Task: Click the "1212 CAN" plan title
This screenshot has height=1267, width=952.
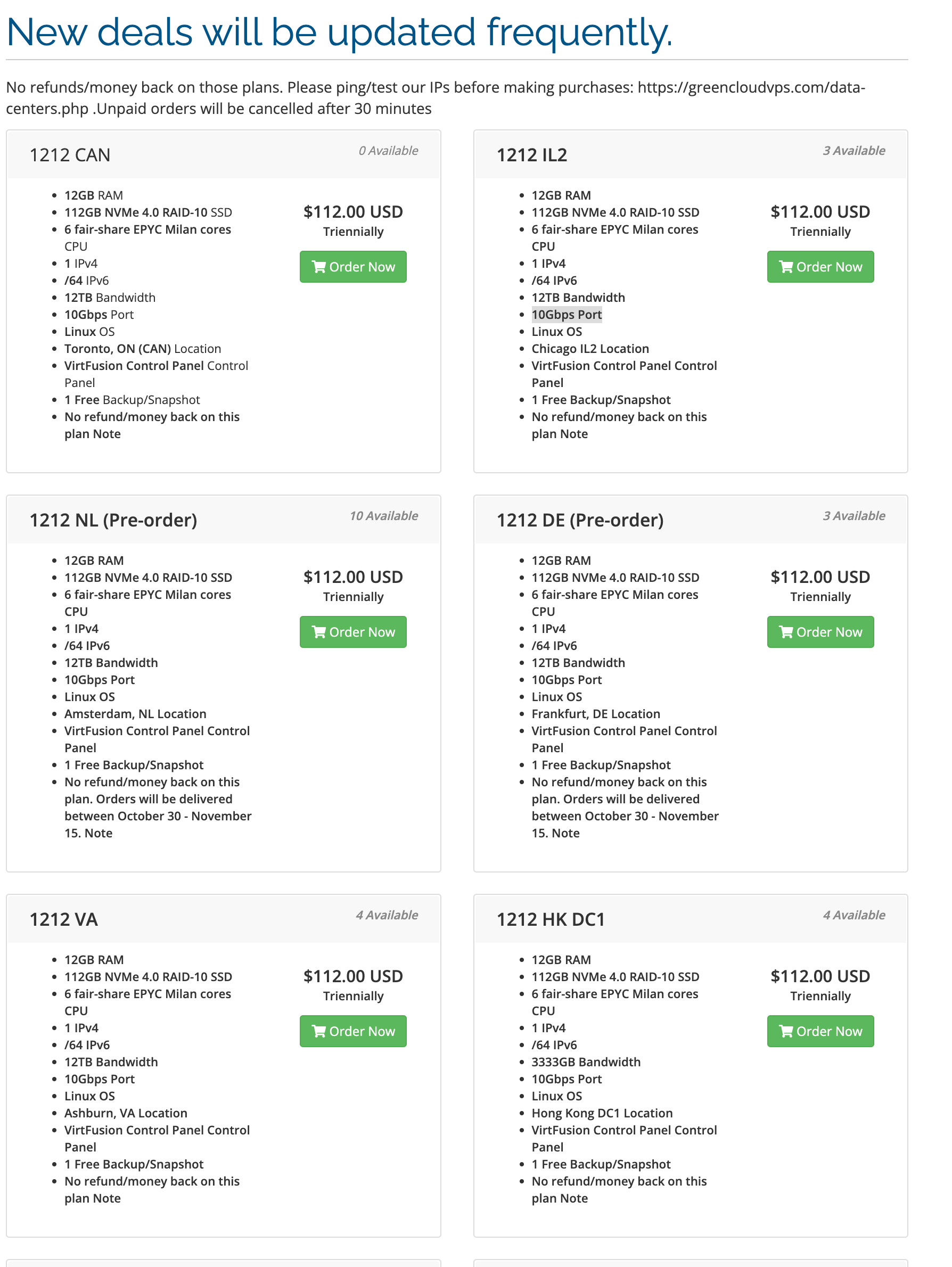Action: [70, 155]
